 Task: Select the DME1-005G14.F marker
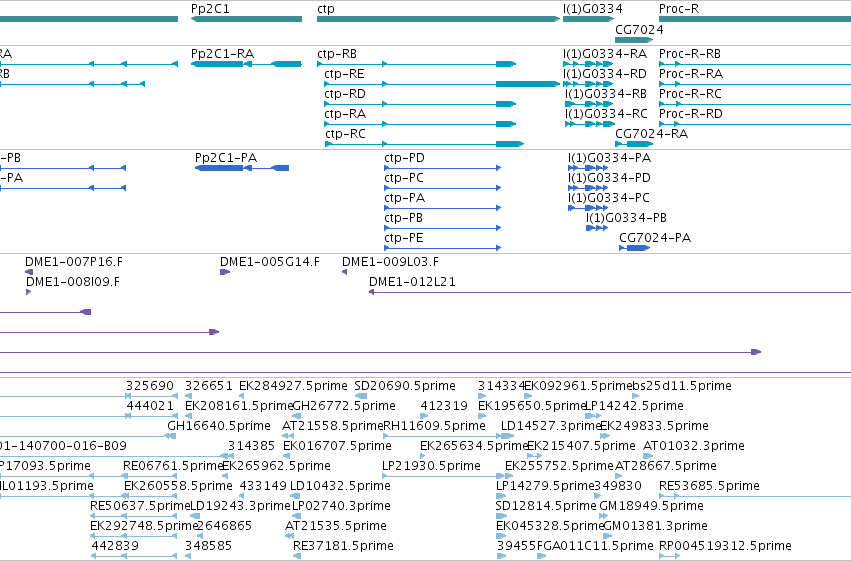(x=225, y=272)
